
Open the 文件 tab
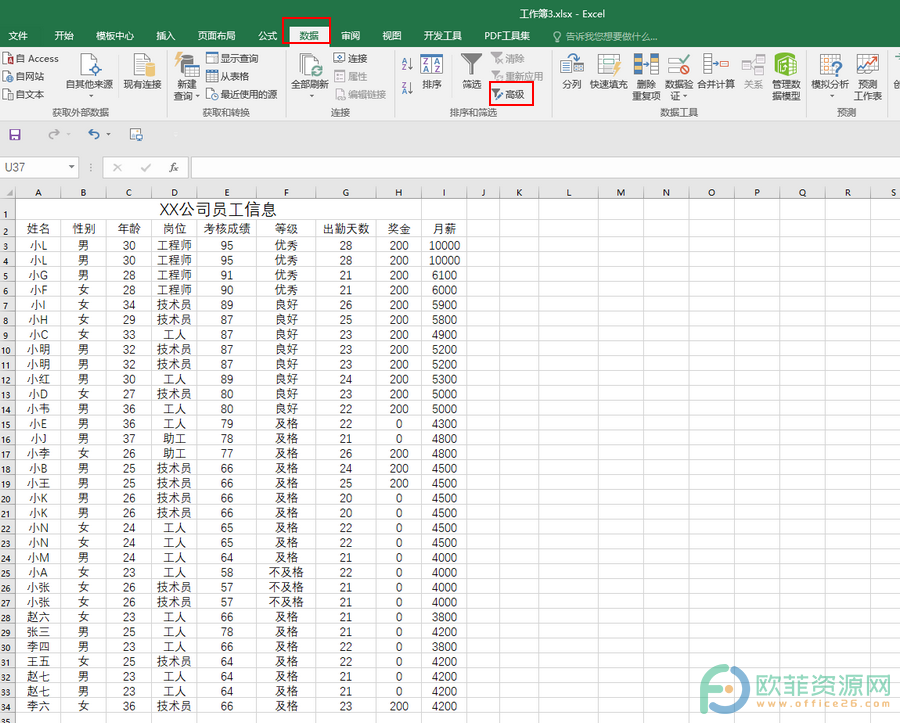tap(18, 36)
